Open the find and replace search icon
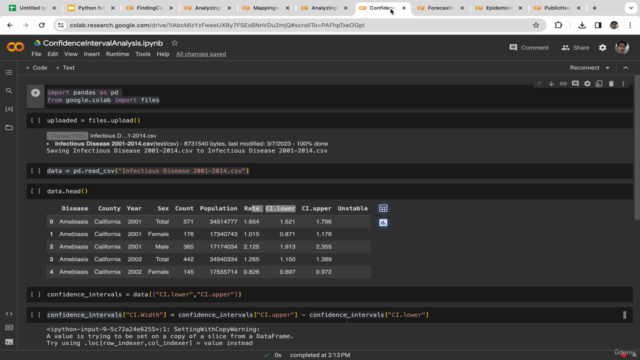The height and width of the screenshot is (360, 640). [9, 91]
